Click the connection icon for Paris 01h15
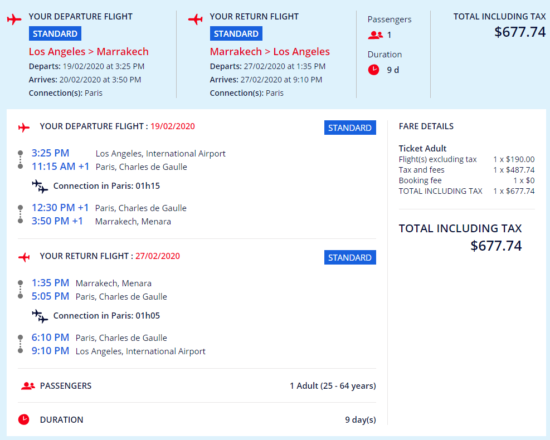This screenshot has width=550, height=440. [x=40, y=186]
